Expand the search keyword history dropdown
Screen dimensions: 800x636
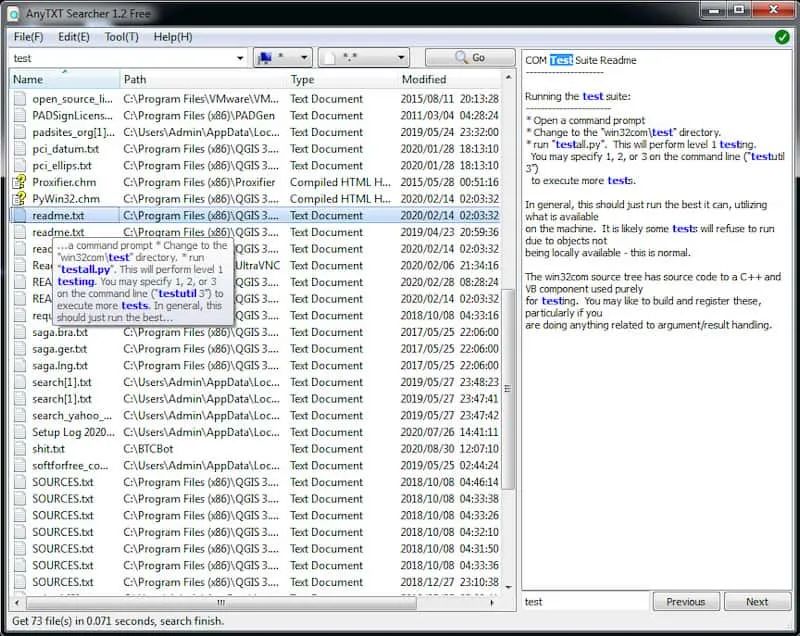pyautogui.click(x=240, y=59)
